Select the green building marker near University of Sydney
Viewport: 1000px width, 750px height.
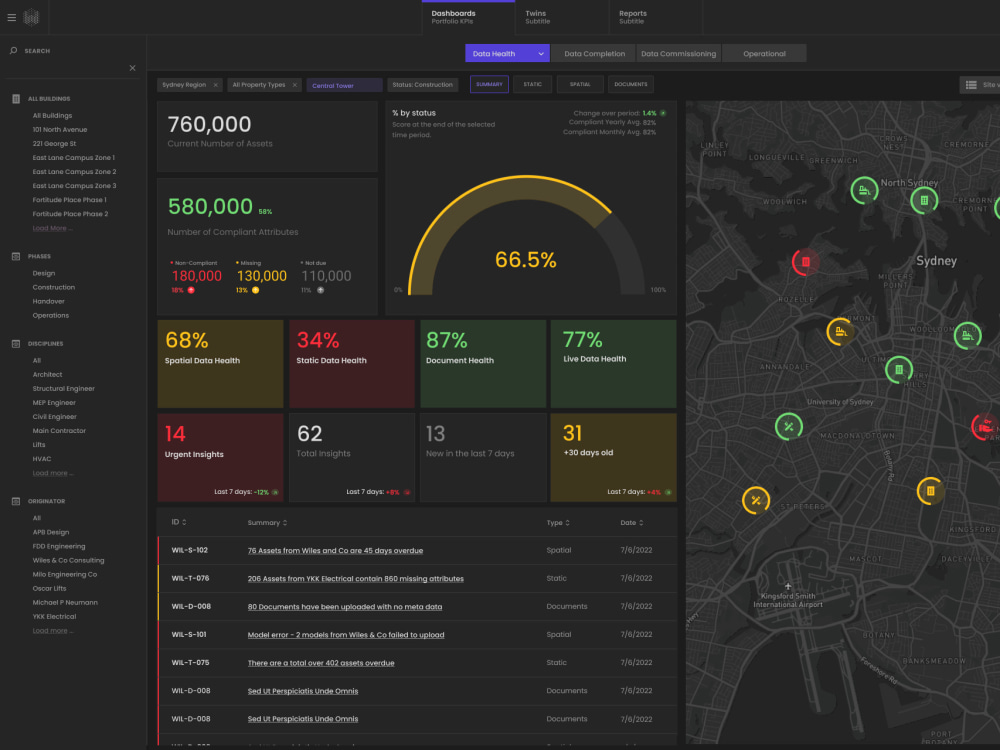click(899, 370)
